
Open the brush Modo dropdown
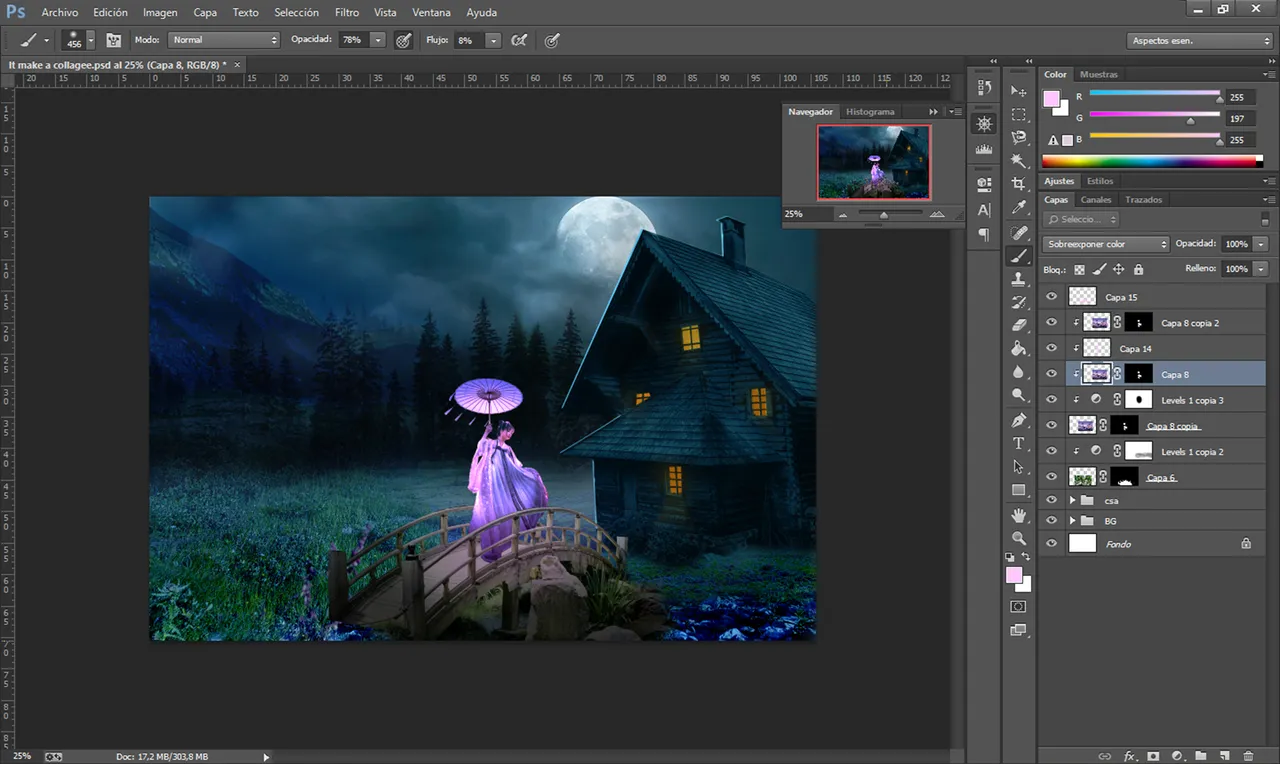(x=224, y=40)
